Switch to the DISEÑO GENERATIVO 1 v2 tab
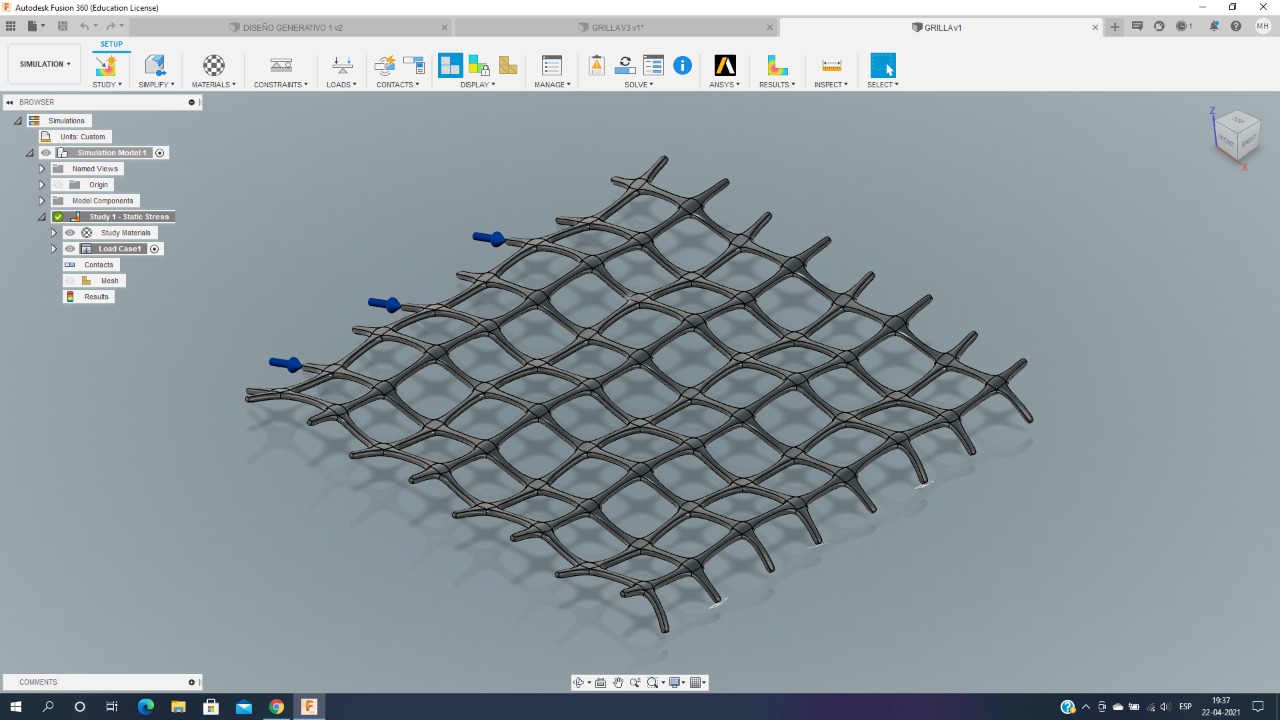The width and height of the screenshot is (1280, 720). [292, 28]
